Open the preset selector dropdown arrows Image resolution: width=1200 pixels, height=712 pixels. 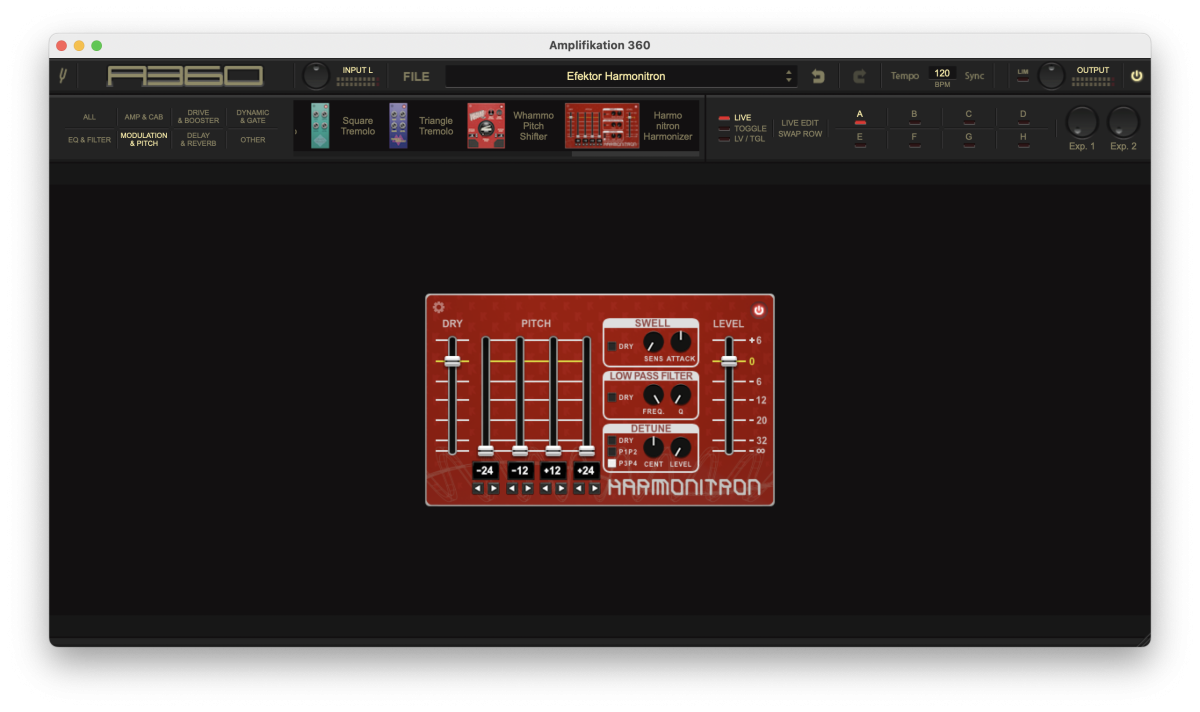(x=789, y=76)
